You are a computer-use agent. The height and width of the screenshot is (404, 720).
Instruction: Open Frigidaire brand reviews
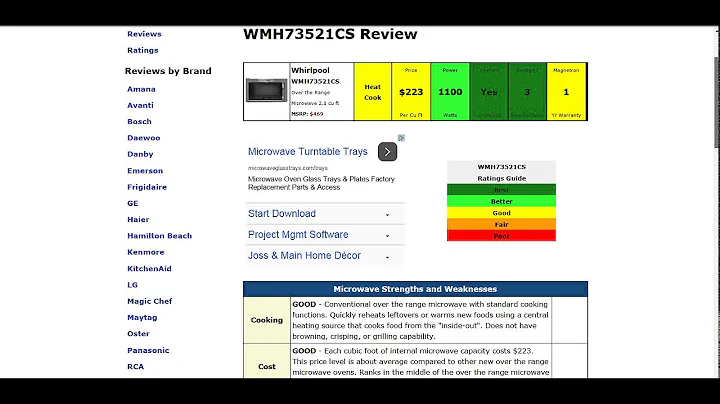(147, 187)
